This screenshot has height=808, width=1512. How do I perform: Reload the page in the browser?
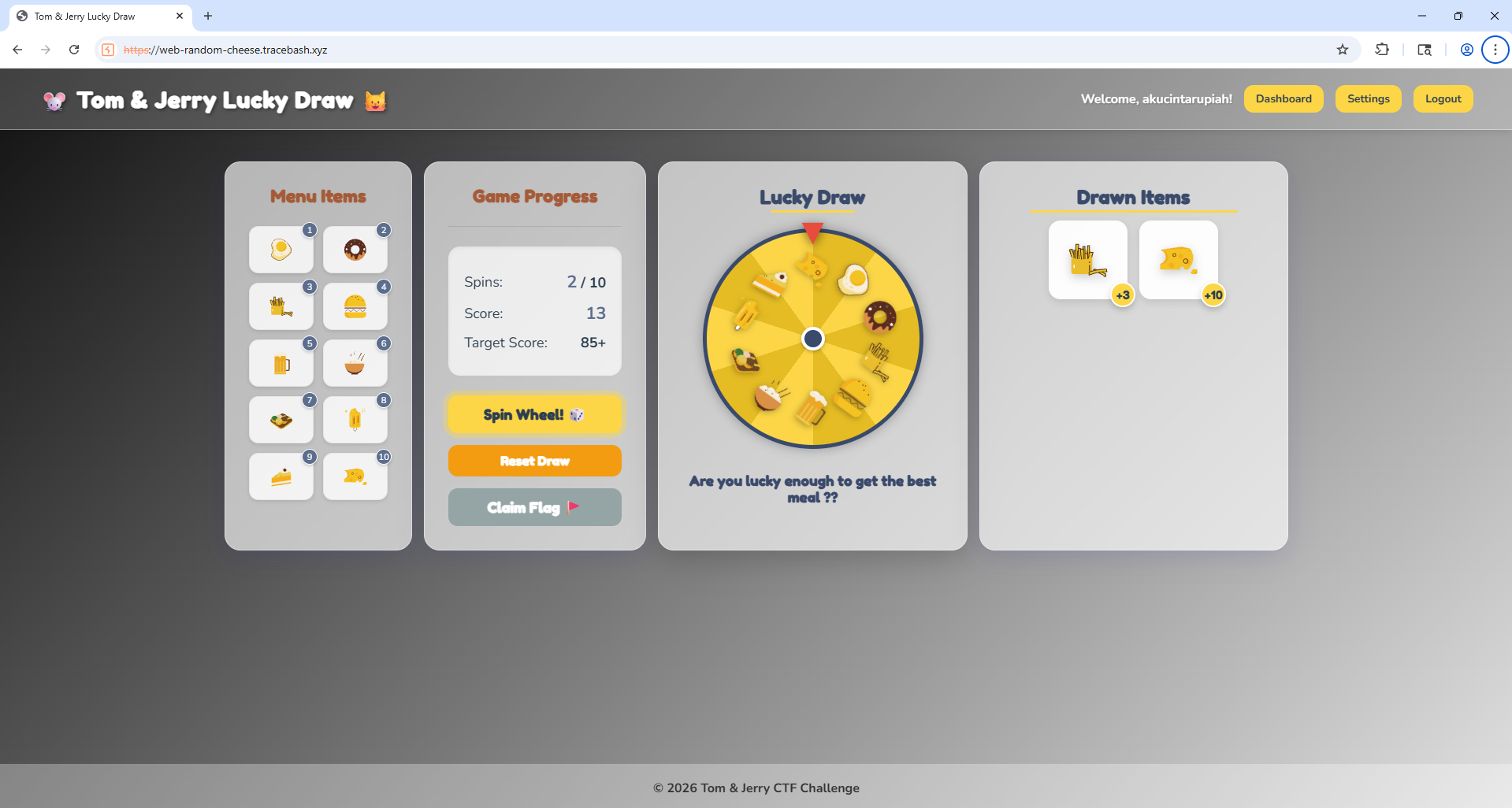pyautogui.click(x=74, y=50)
